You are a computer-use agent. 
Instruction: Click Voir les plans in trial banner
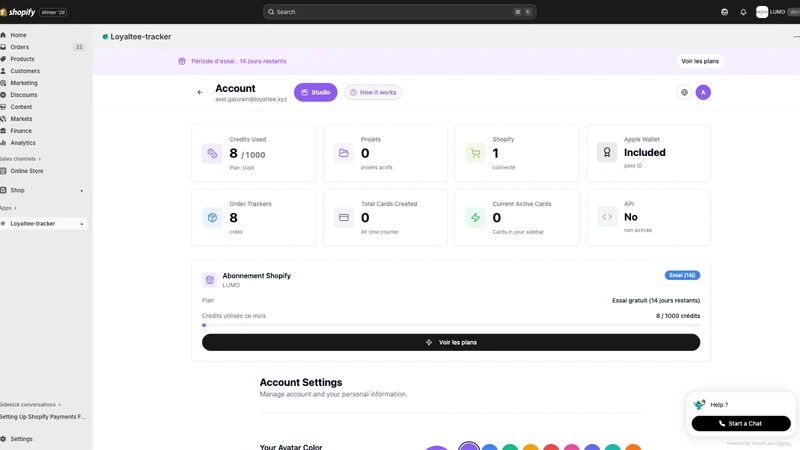pyautogui.click(x=700, y=61)
